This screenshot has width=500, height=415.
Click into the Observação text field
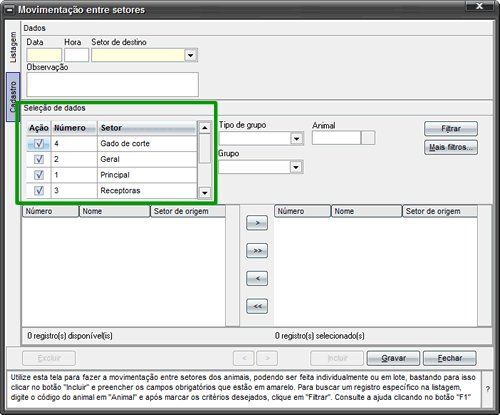pos(112,84)
